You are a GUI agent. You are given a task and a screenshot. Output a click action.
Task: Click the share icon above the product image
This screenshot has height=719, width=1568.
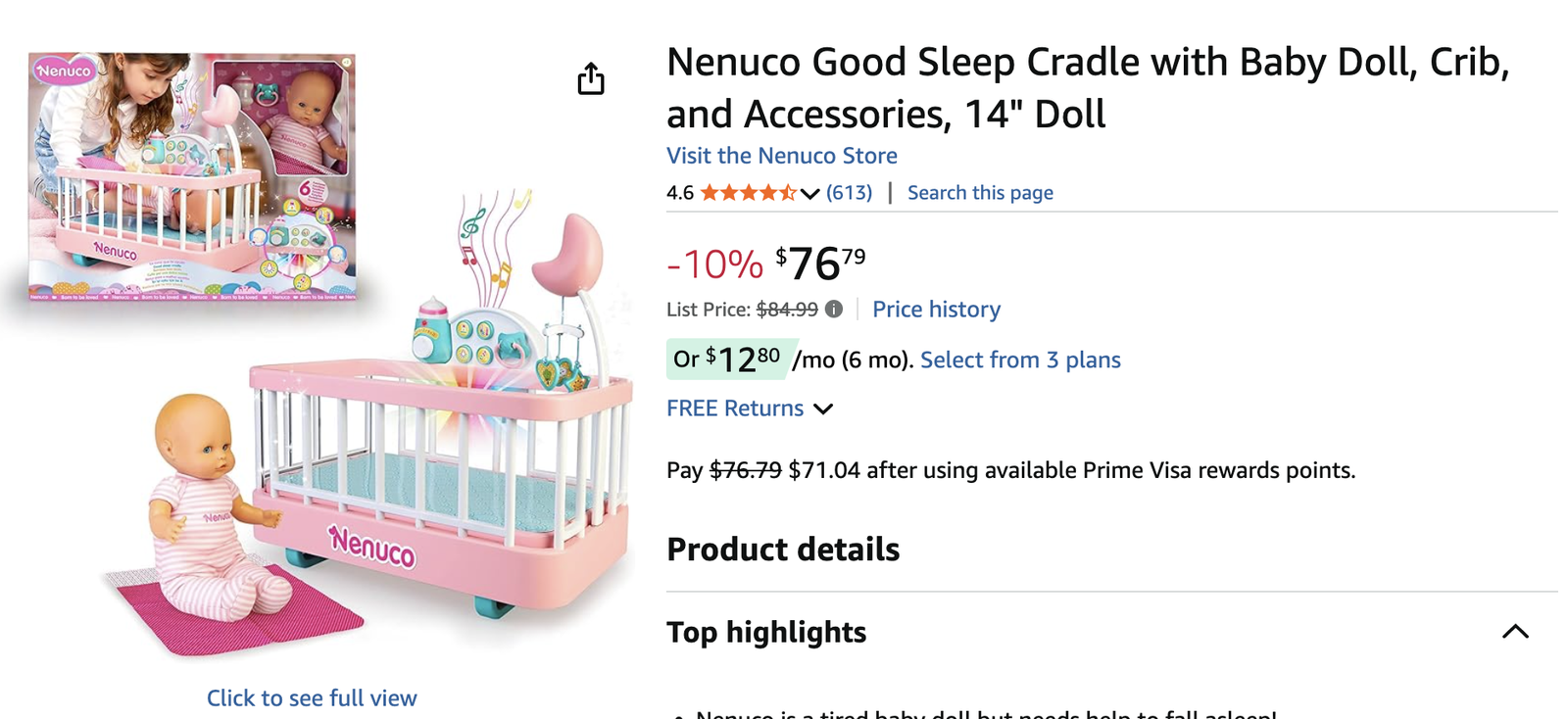click(591, 78)
